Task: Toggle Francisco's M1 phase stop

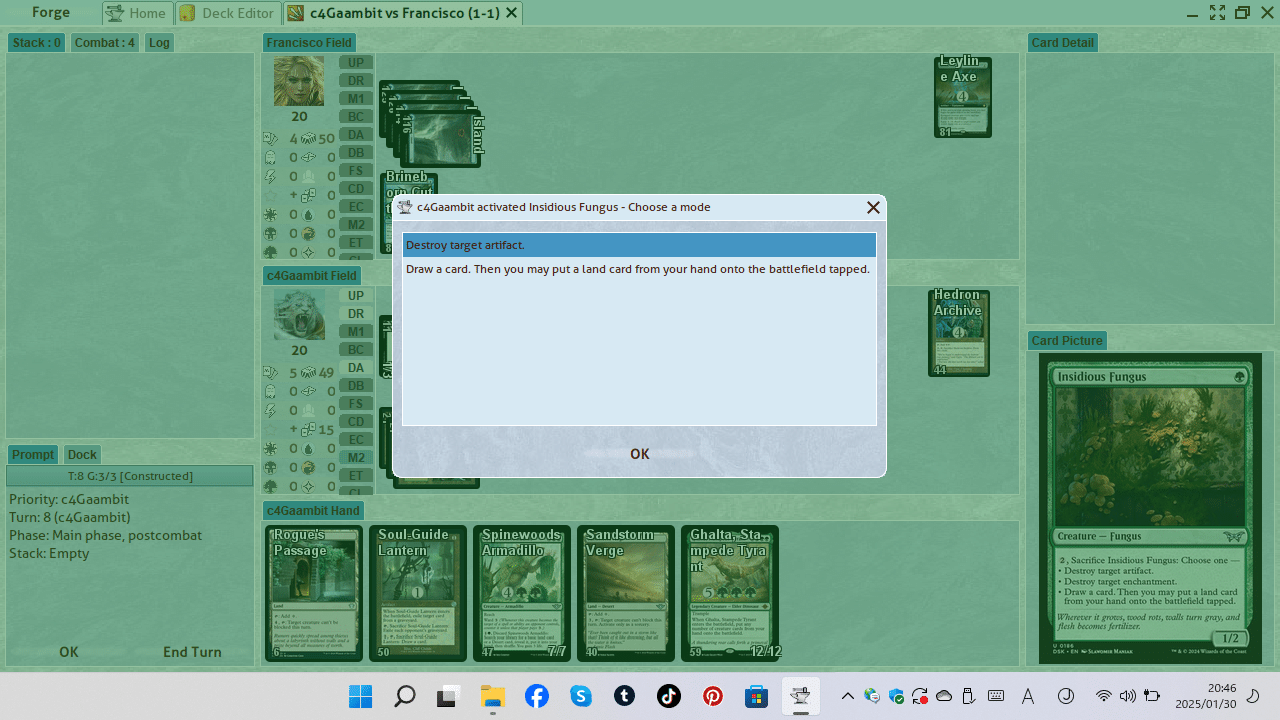Action: [x=356, y=98]
